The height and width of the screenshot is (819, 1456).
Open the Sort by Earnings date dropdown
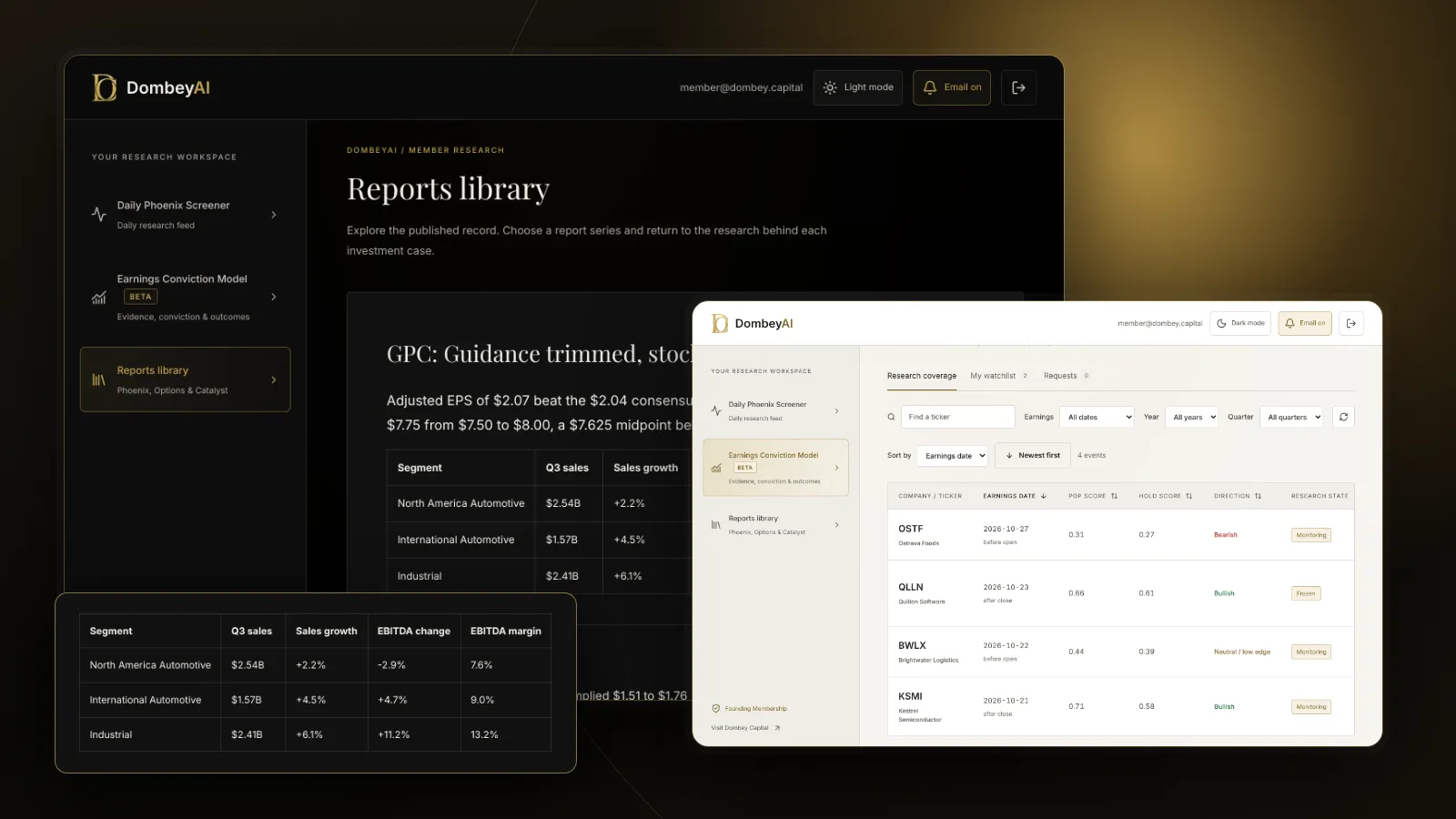[953, 455]
